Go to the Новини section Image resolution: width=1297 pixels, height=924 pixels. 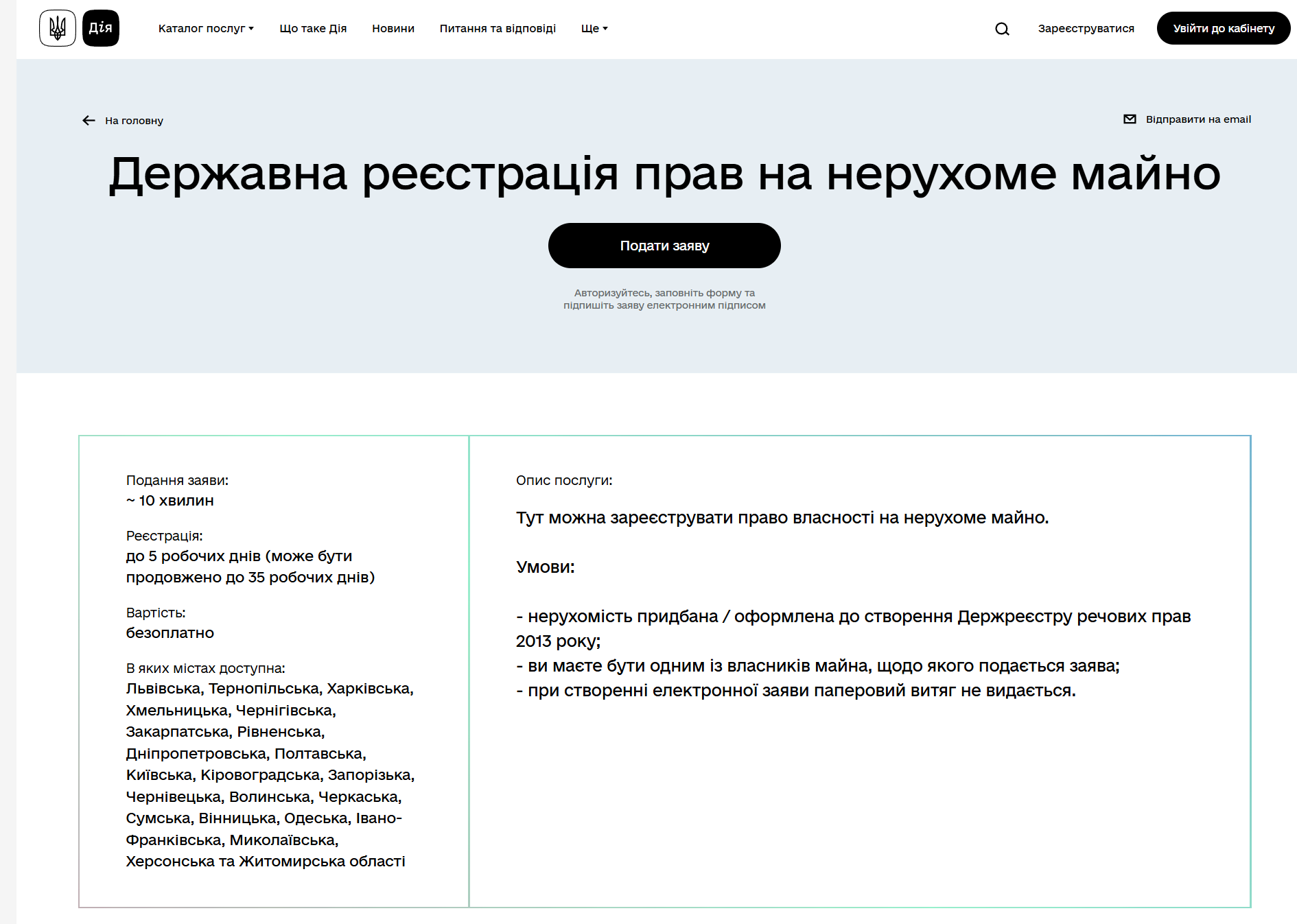coord(393,29)
